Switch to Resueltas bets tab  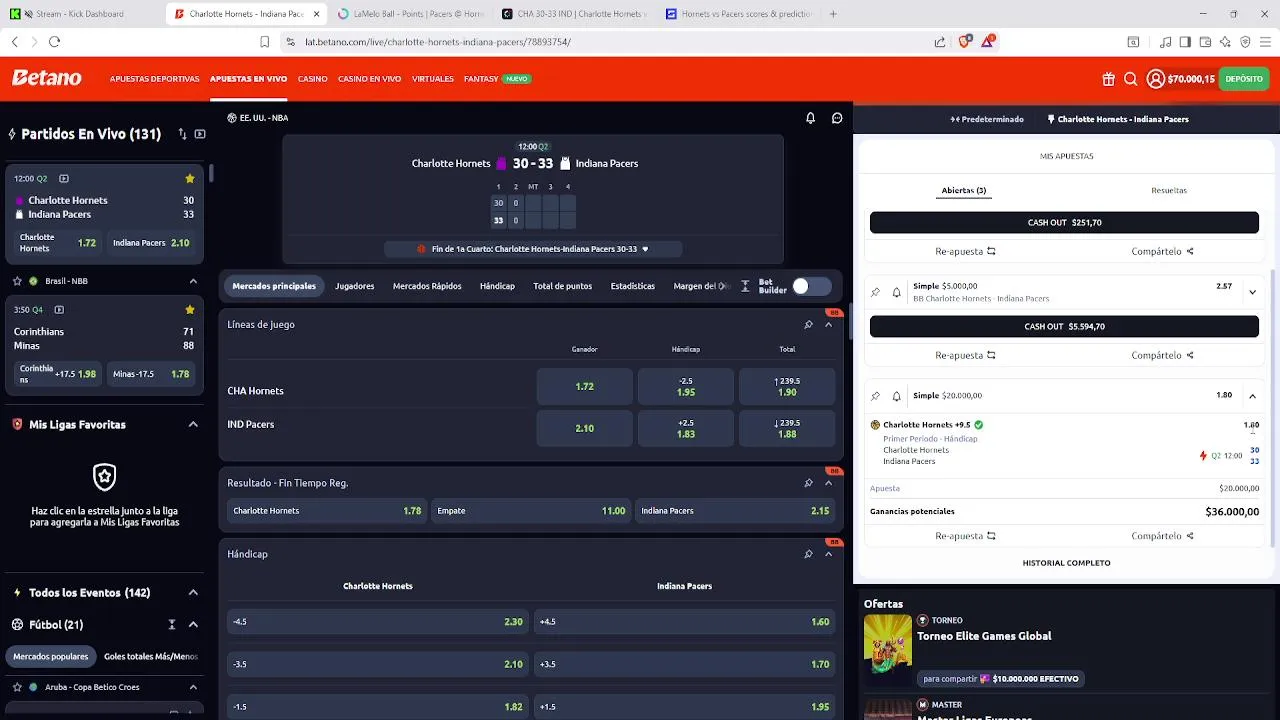click(1169, 190)
